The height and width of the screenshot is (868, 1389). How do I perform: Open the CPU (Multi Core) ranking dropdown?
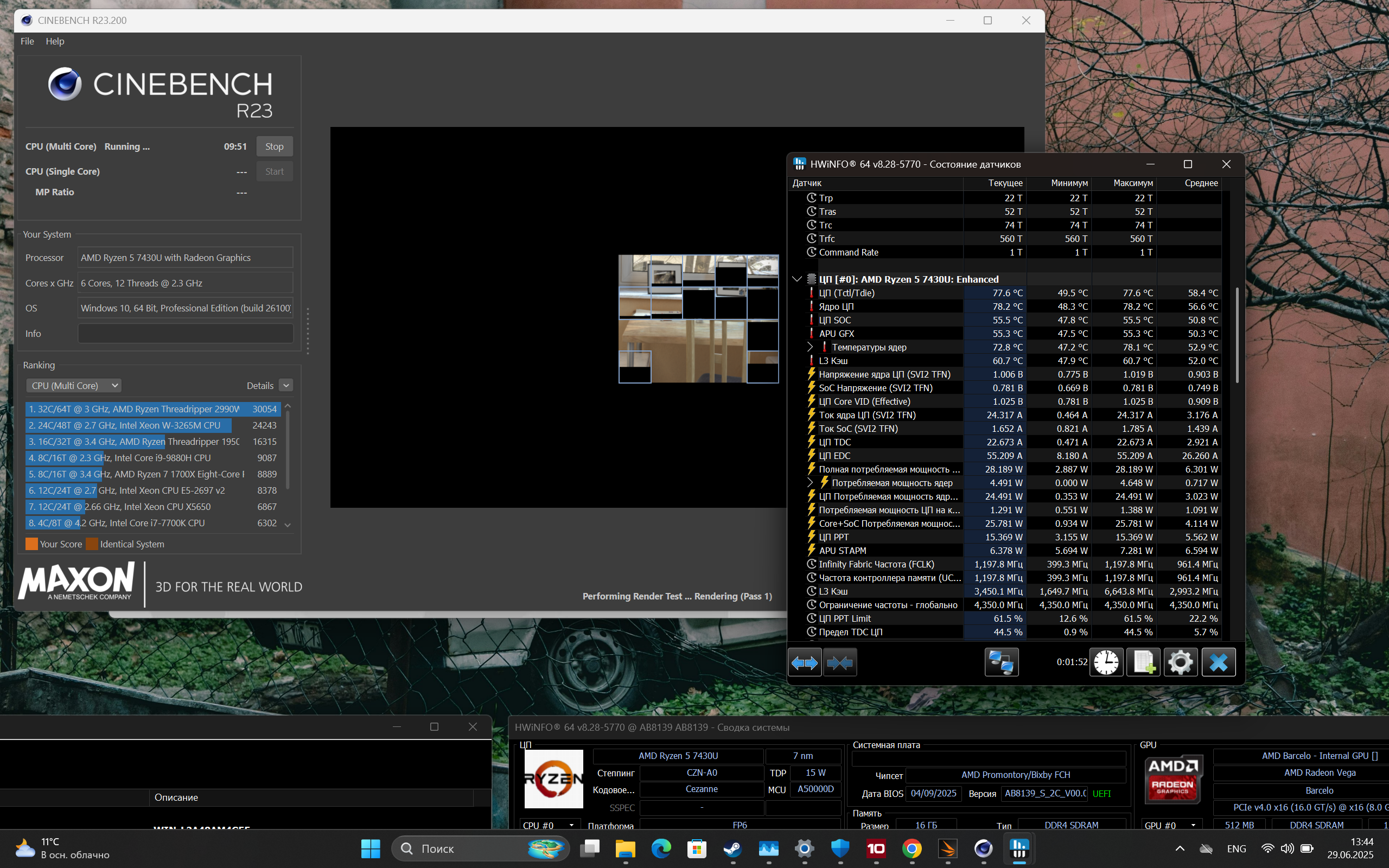pos(74,386)
